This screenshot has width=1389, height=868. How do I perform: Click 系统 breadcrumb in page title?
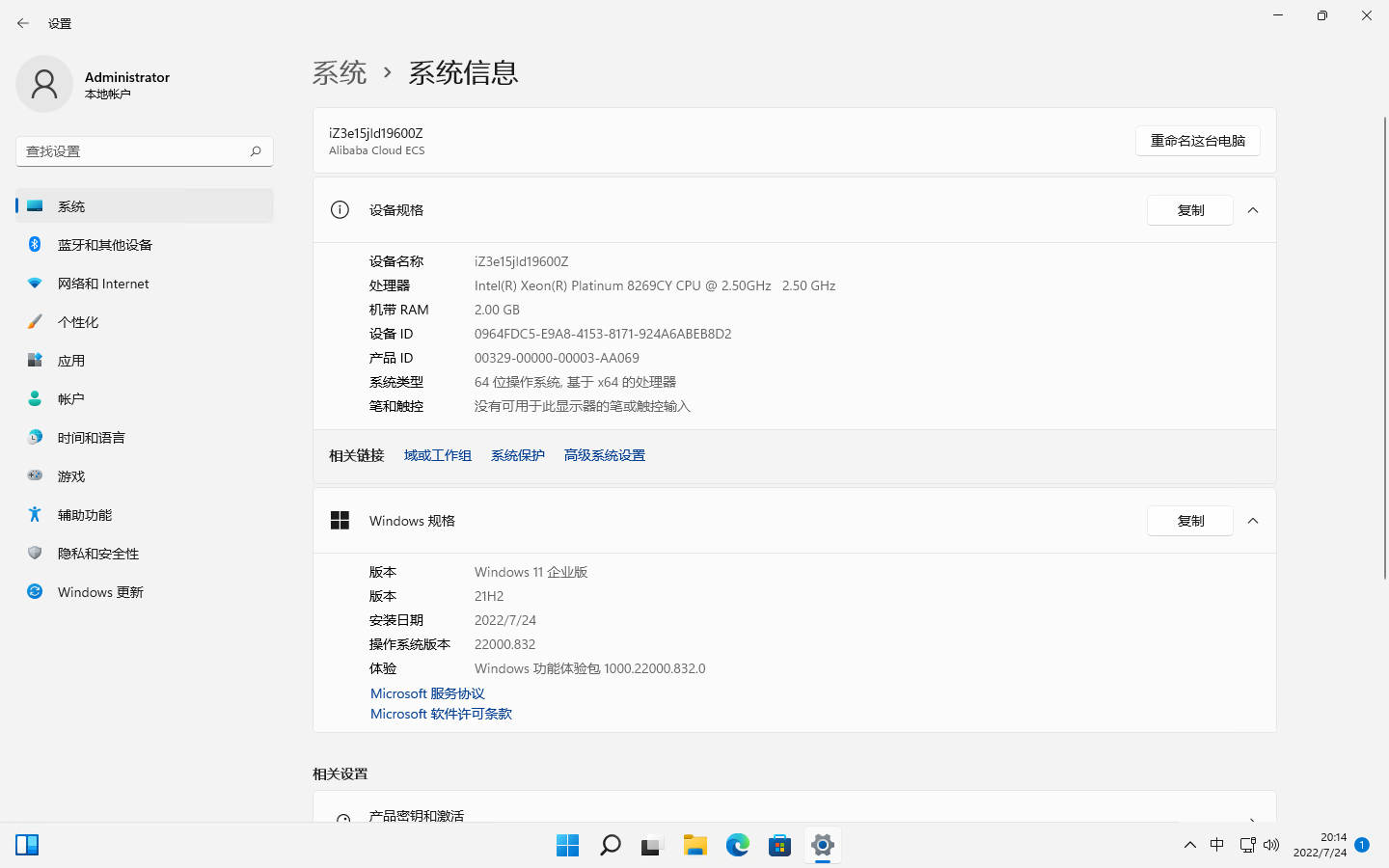coord(340,72)
